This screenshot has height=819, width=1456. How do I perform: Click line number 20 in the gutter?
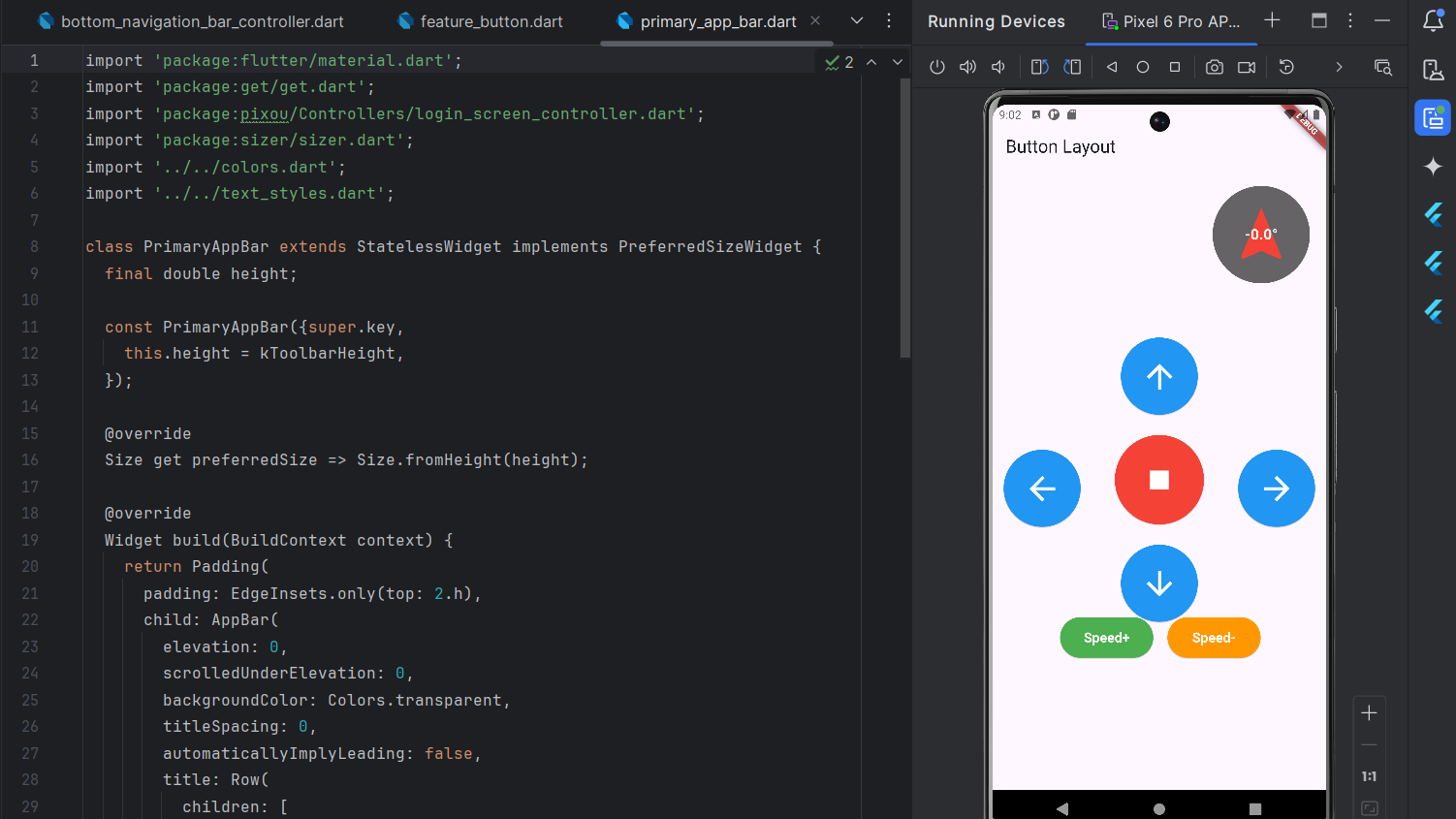click(30, 567)
